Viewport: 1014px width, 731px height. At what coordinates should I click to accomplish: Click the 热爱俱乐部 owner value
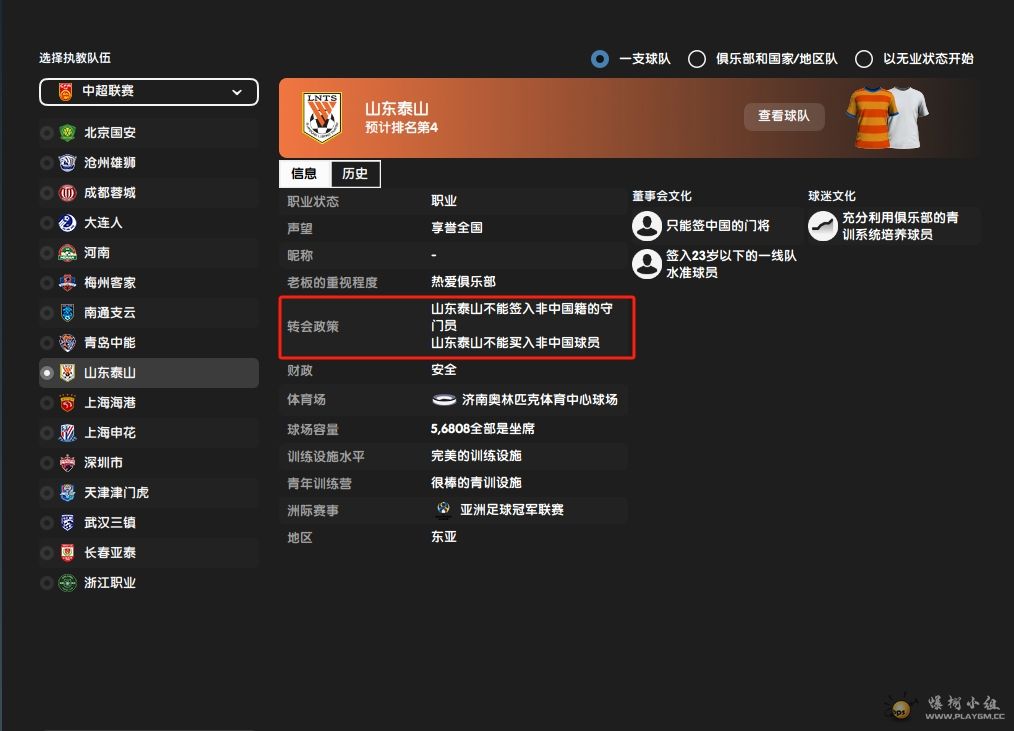click(464, 282)
